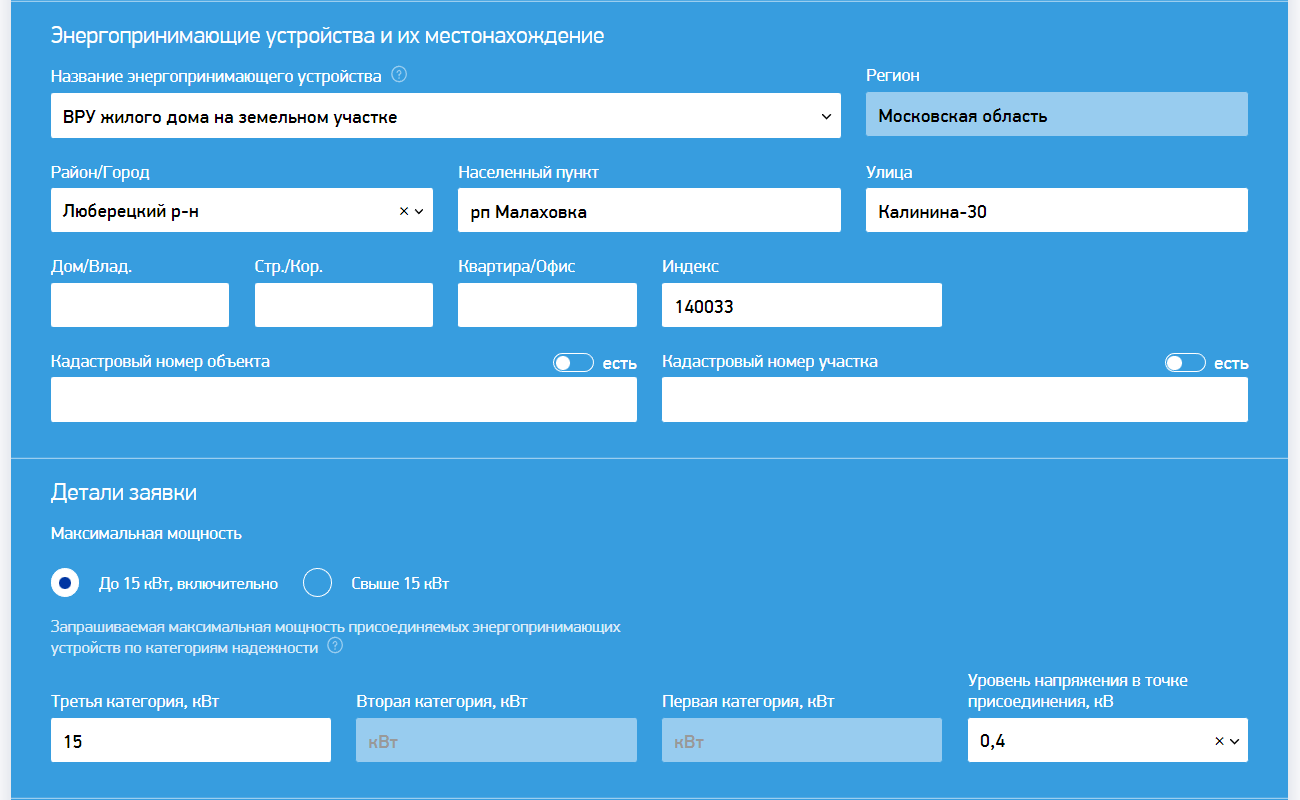The height and width of the screenshot is (800, 1300).
Task: Click the Дом/Влад. input field
Action: (x=140, y=305)
